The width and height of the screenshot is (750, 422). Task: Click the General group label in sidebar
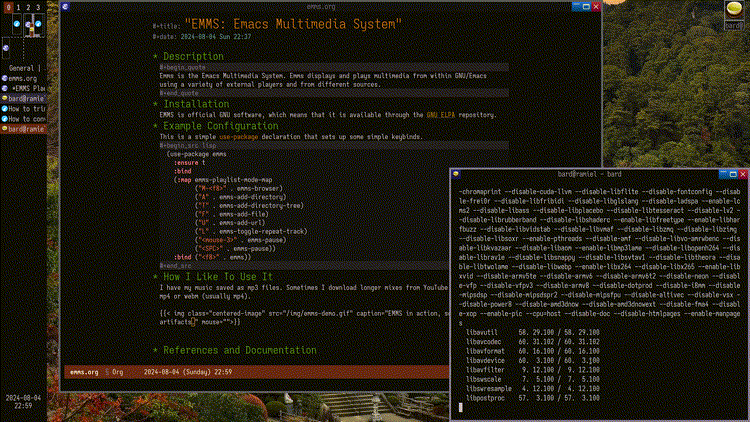click(x=22, y=68)
